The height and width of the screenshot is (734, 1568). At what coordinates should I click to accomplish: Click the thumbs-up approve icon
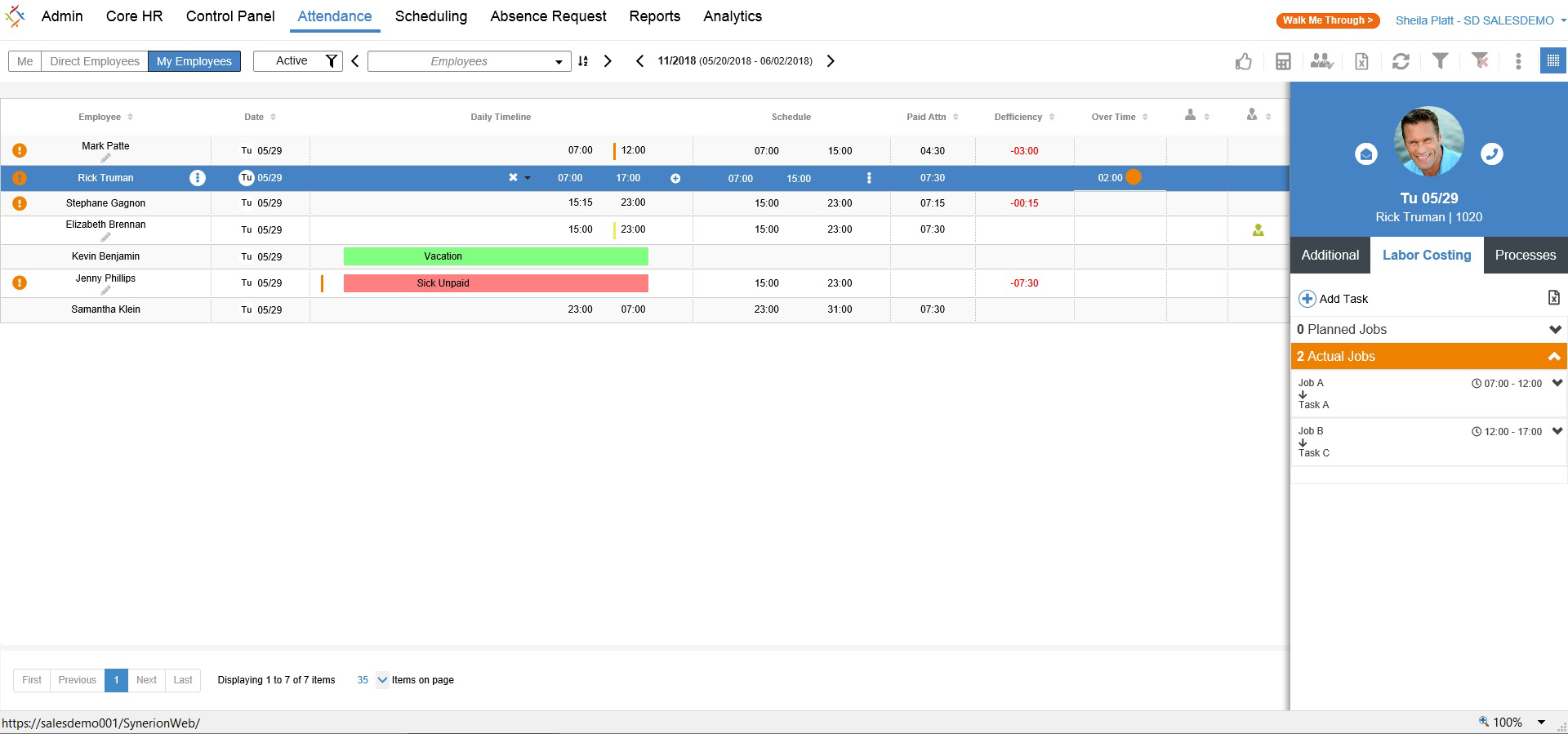[x=1243, y=61]
